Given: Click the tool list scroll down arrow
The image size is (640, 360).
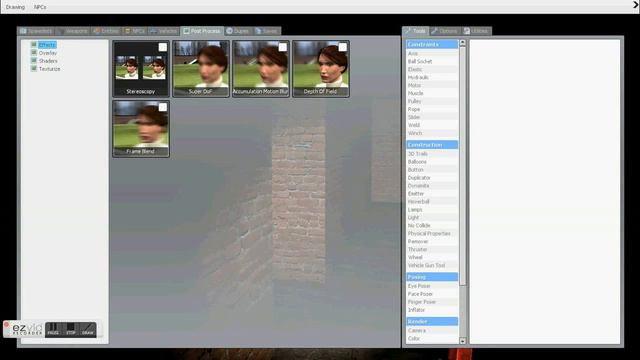Looking at the screenshot, I should pyautogui.click(x=462, y=341).
